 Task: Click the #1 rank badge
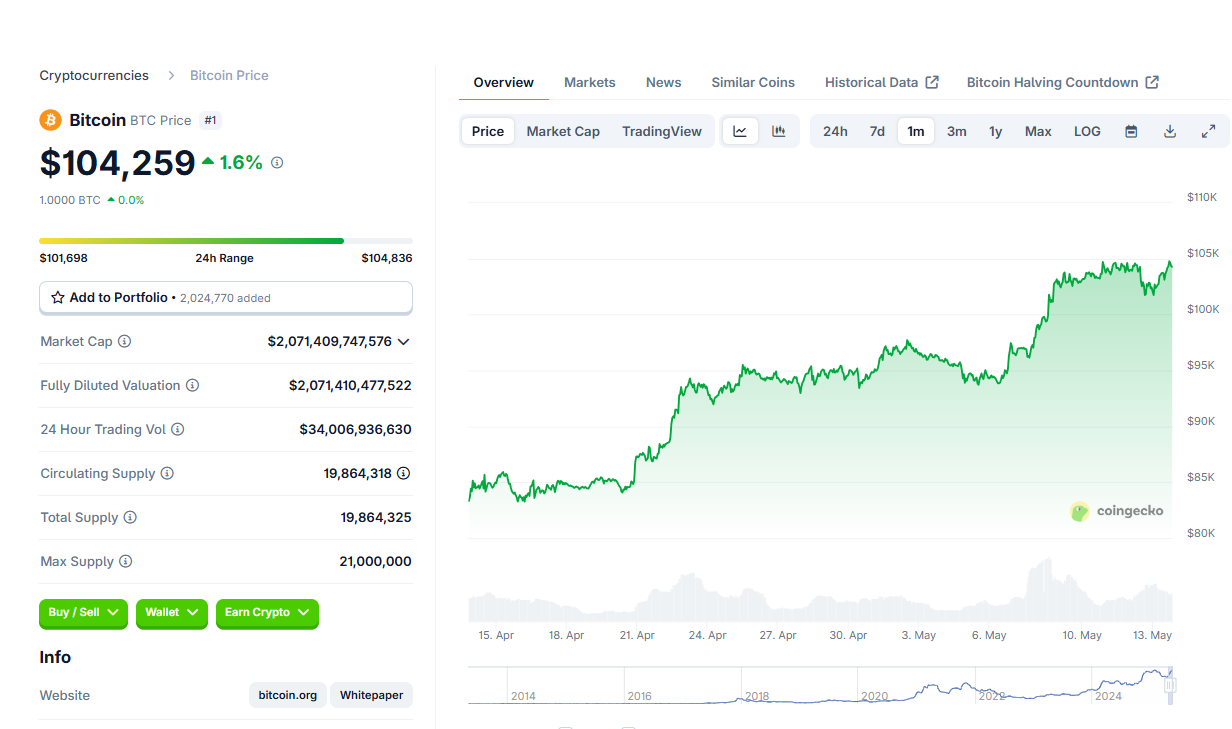pos(211,120)
